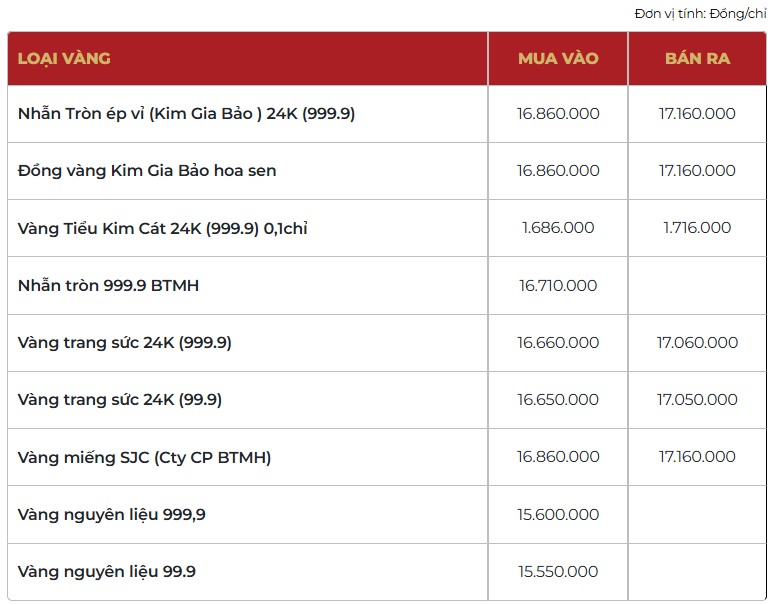The width and height of the screenshot is (776, 605).
Task: Click the Vàng nguyên liệu 99.9 label
Action: click(x=107, y=572)
